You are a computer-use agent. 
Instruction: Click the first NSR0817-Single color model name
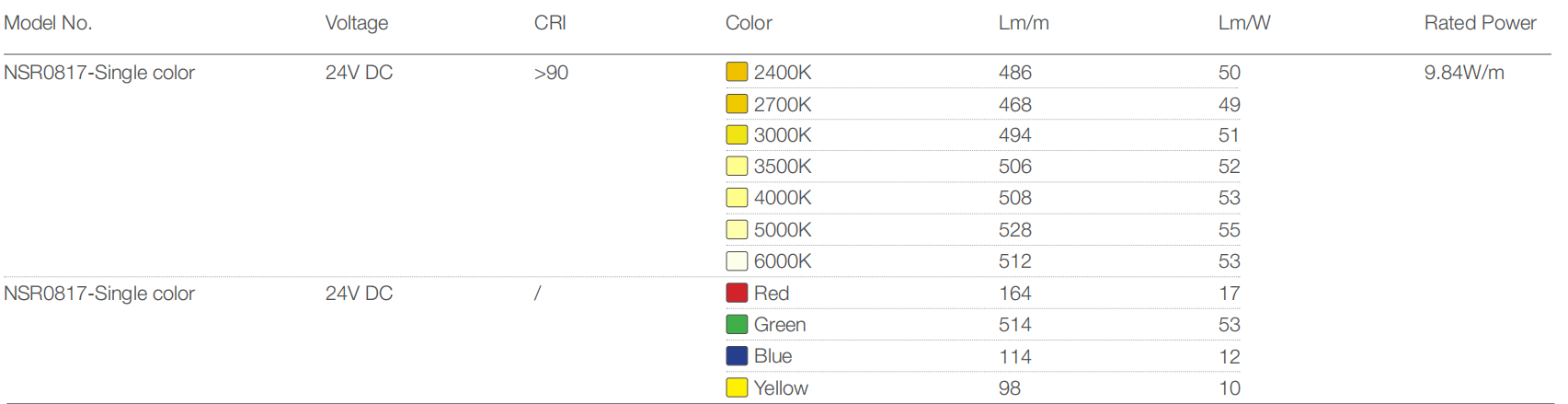(x=99, y=73)
